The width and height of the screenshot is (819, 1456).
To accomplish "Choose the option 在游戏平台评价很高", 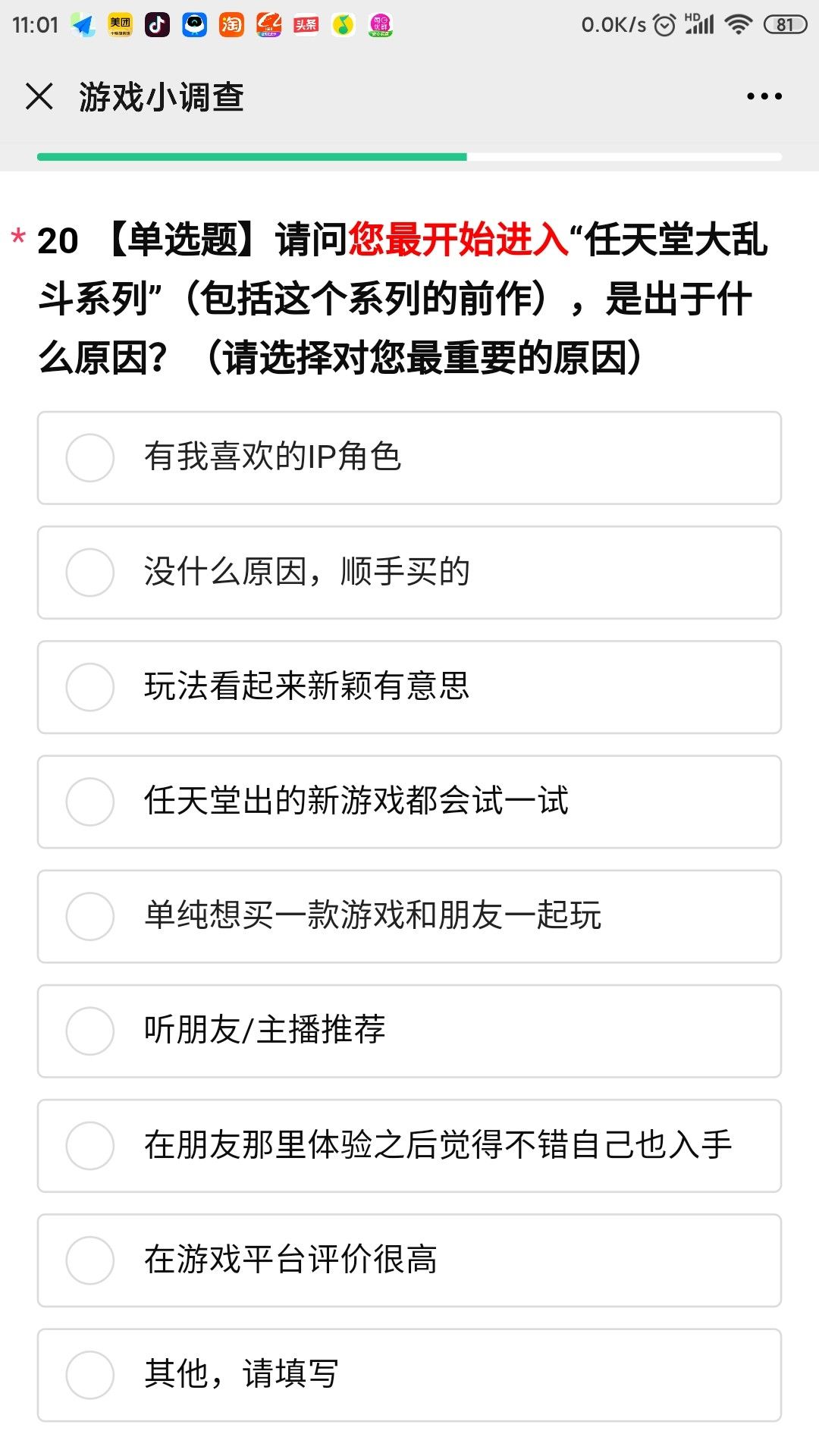I will point(90,1260).
